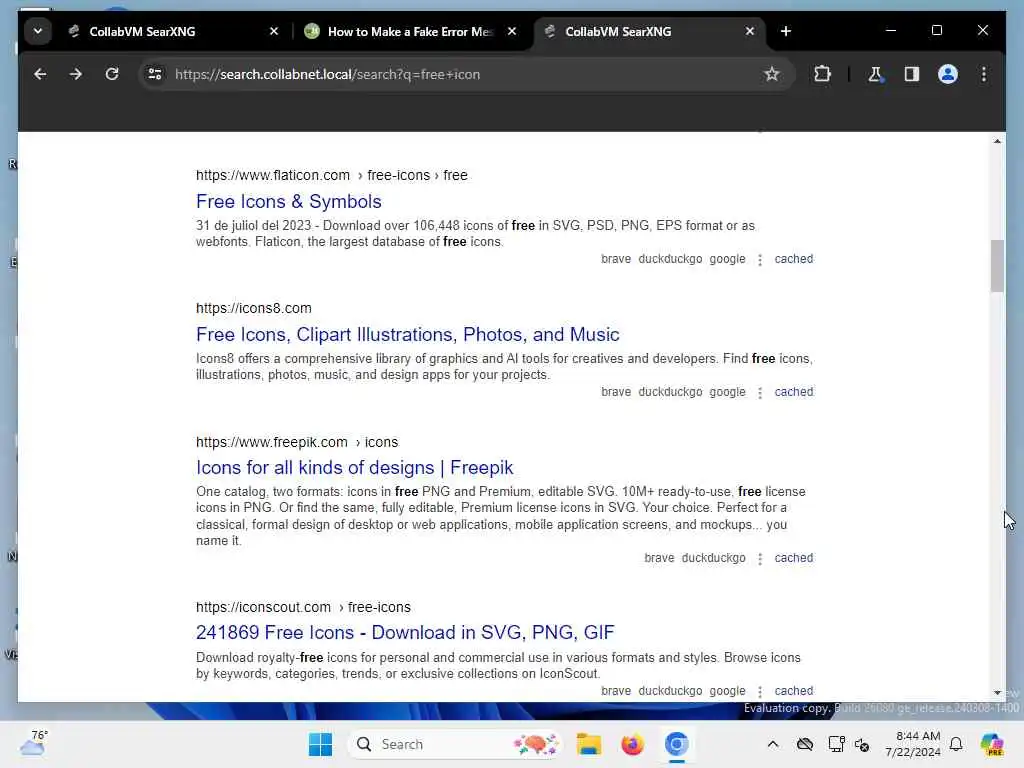1024x768 pixels.
Task: Click page scrollbar down arrow
Action: click(997, 693)
